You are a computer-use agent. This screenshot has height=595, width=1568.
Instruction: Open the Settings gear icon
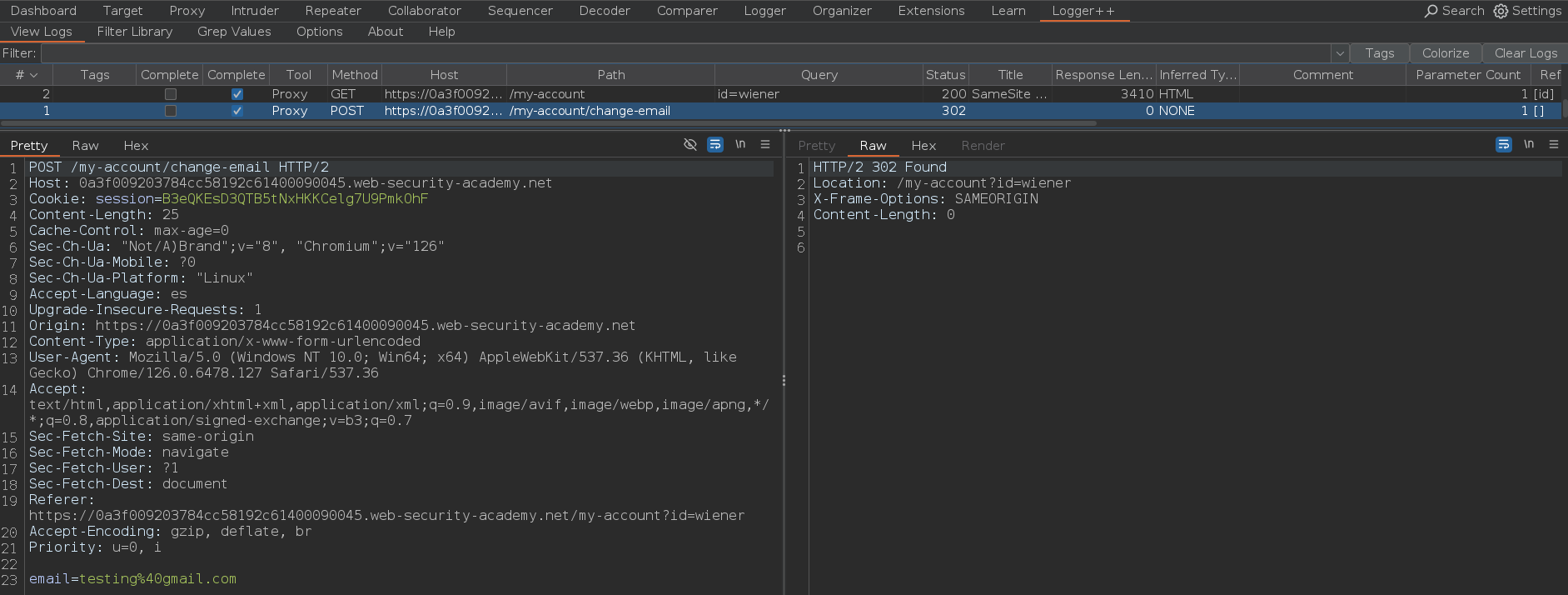[x=1501, y=11]
